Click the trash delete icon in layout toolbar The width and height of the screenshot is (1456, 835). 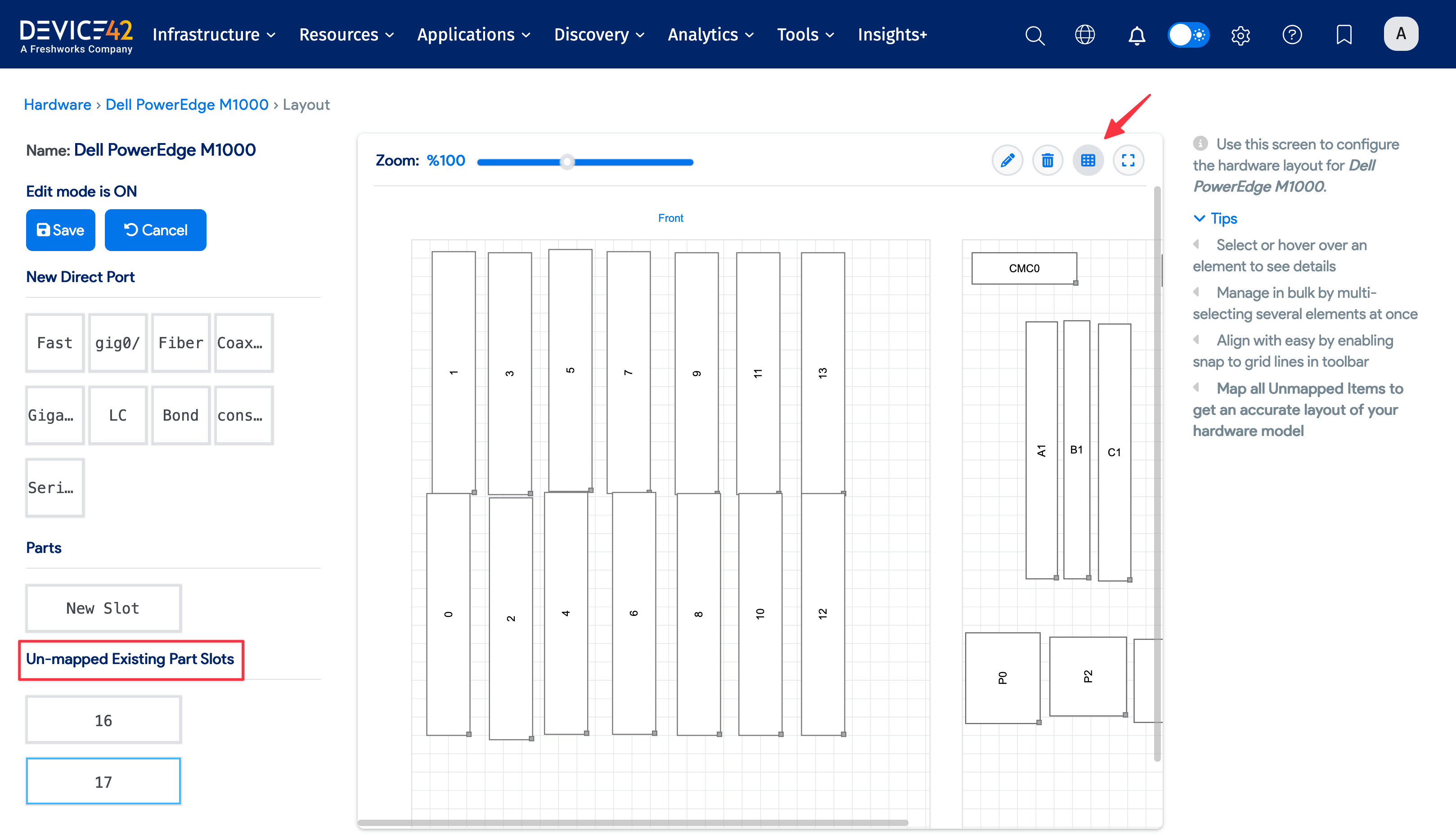[x=1047, y=161]
